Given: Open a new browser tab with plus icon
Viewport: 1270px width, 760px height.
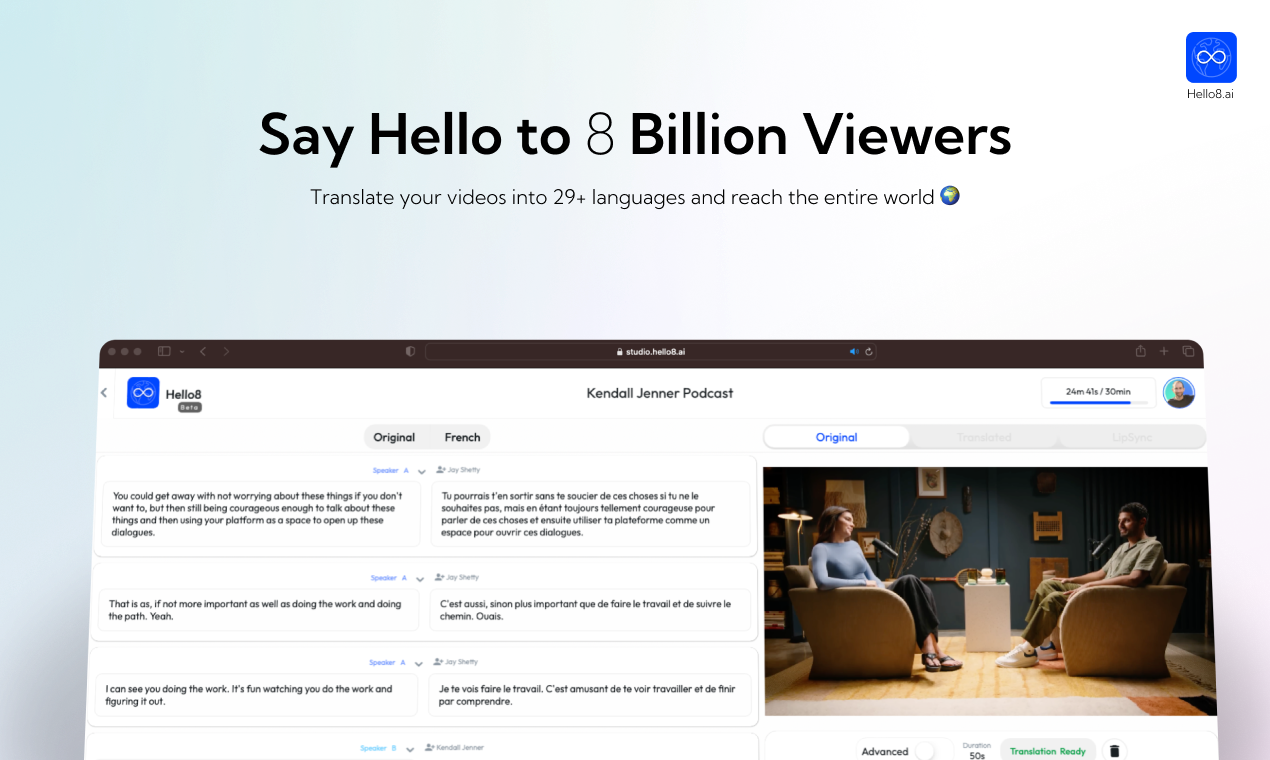Looking at the screenshot, I should click(x=1164, y=352).
